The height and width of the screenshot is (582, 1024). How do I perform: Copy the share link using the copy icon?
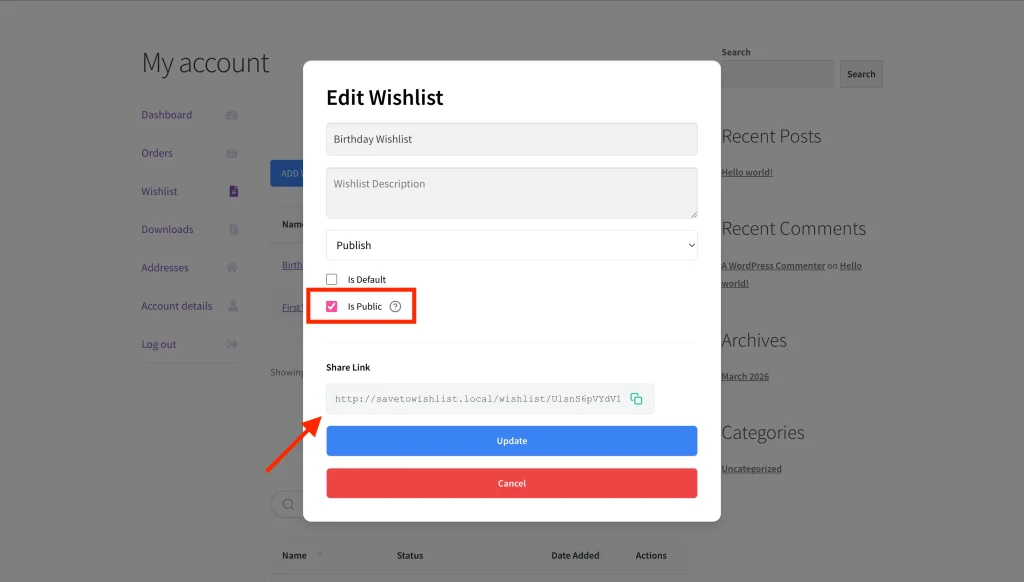638,398
